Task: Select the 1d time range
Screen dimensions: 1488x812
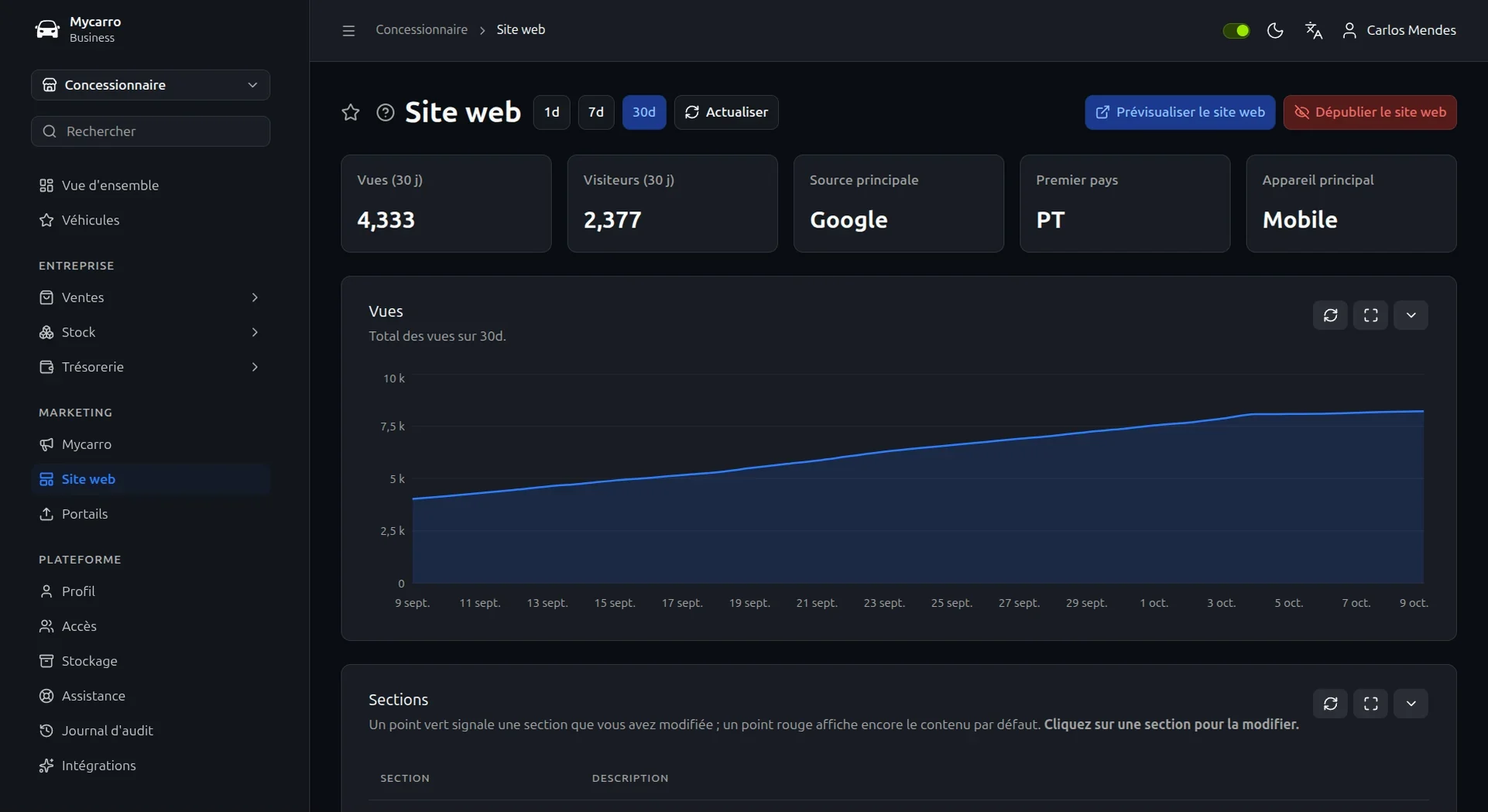Action: (551, 112)
